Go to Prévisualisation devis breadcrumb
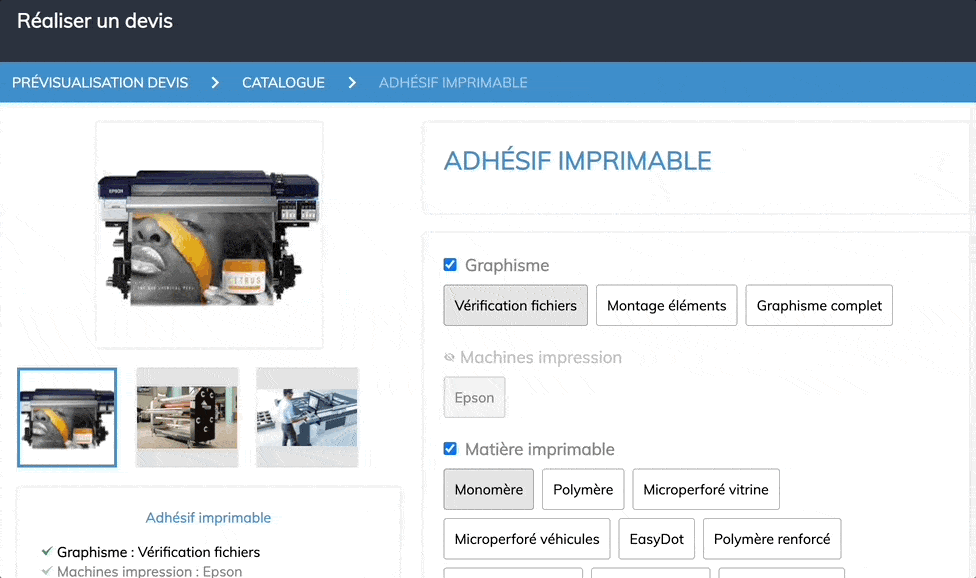The height and width of the screenshot is (578, 976). (x=100, y=83)
